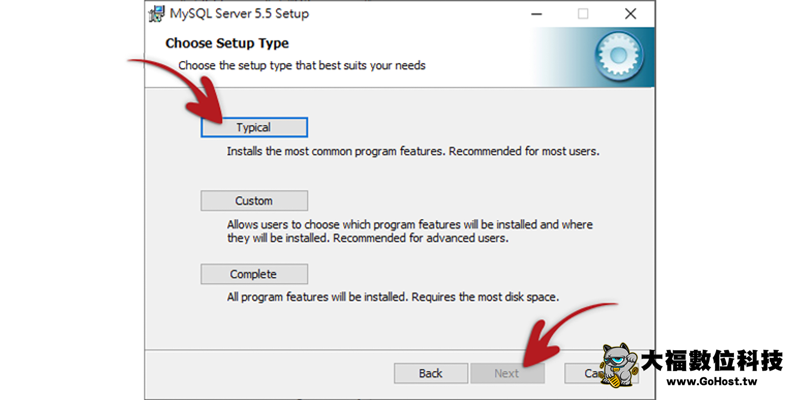800x400 pixels.
Task: Click the lucky cat mascot logo
Action: pyautogui.click(x=620, y=366)
